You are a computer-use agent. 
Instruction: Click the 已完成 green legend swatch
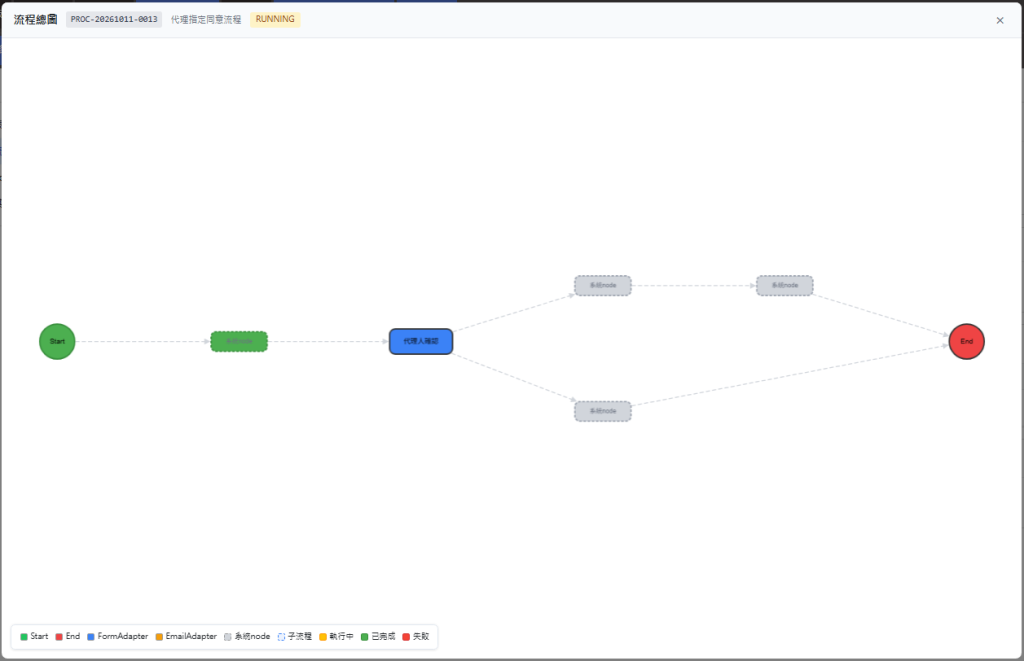point(364,637)
